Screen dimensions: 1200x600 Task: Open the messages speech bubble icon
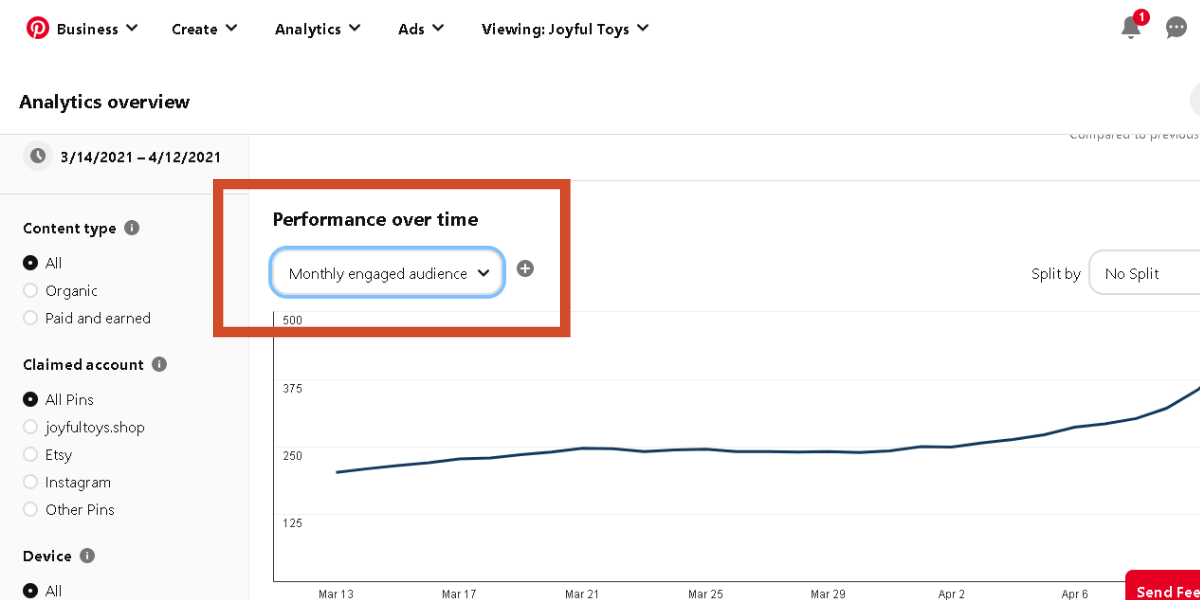tap(1176, 28)
